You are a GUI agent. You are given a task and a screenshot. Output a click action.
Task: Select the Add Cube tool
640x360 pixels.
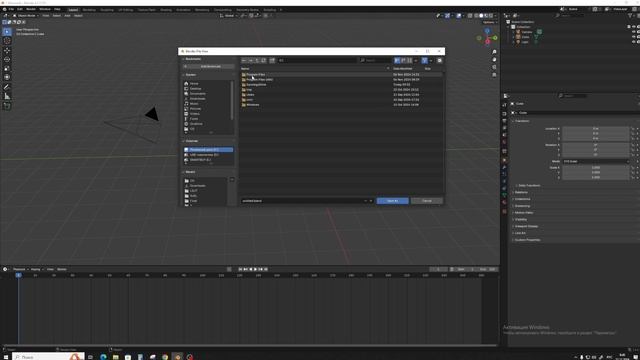tap(7, 106)
